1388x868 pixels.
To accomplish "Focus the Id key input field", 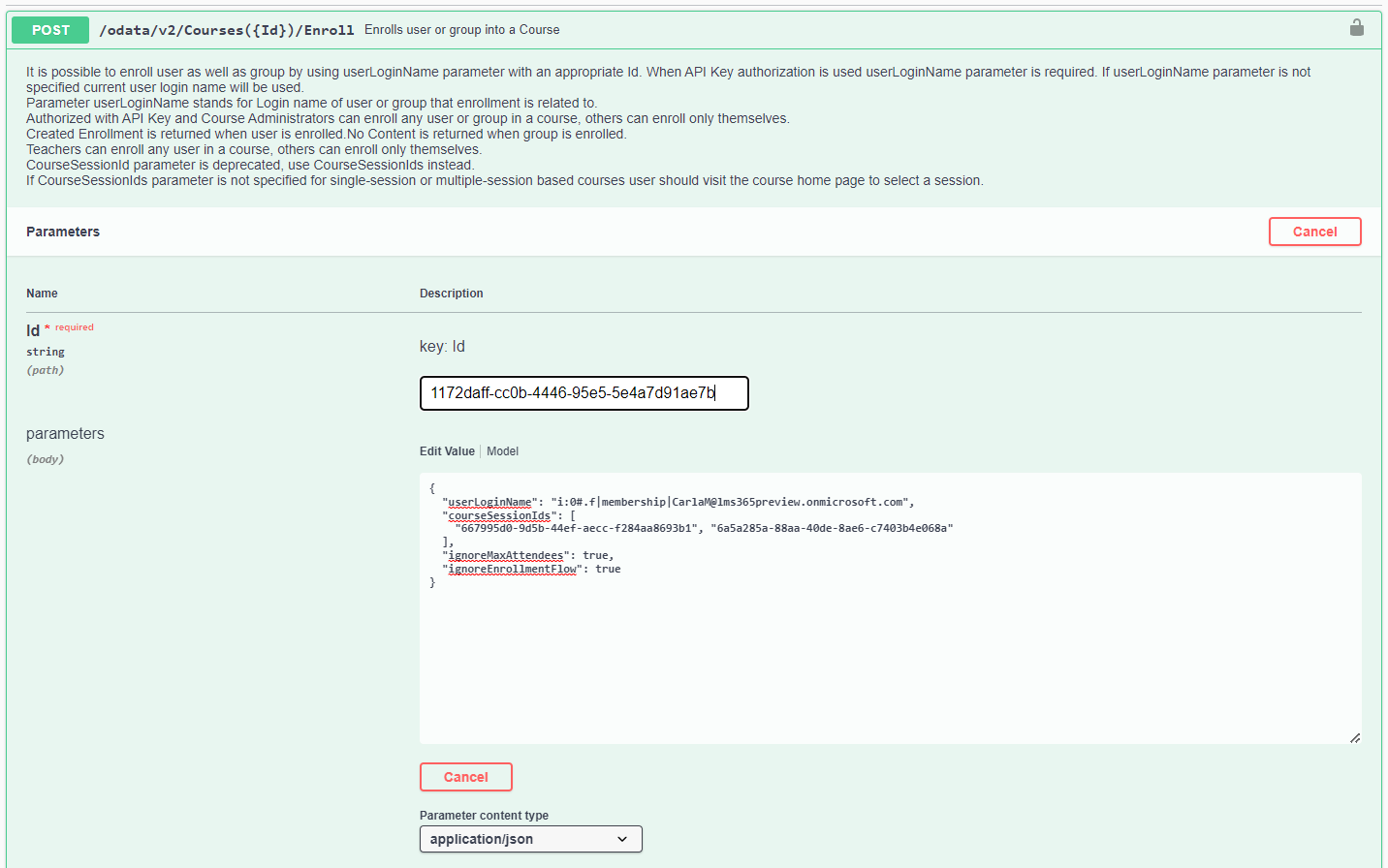I will coord(584,393).
